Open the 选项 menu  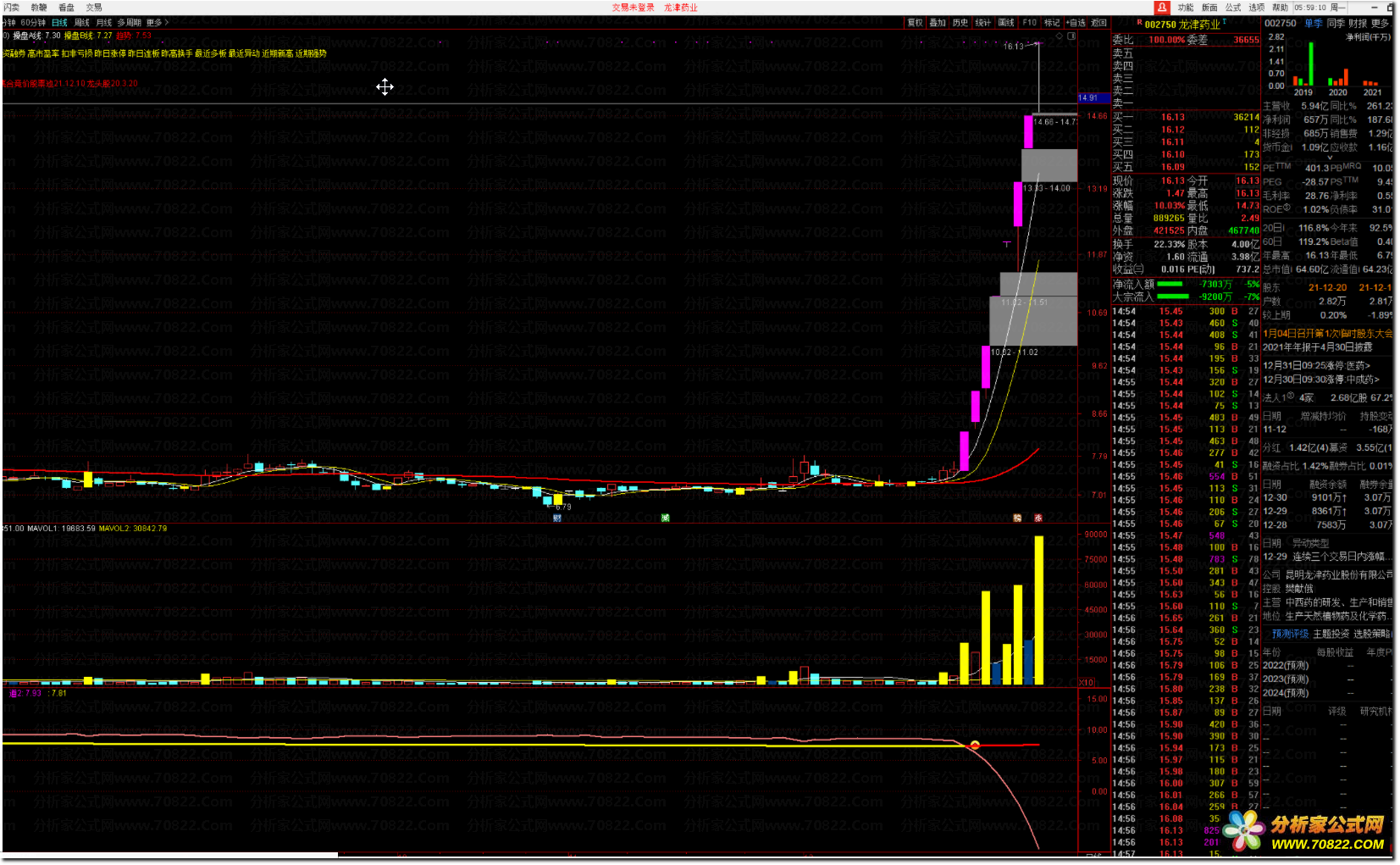pos(1257,7)
